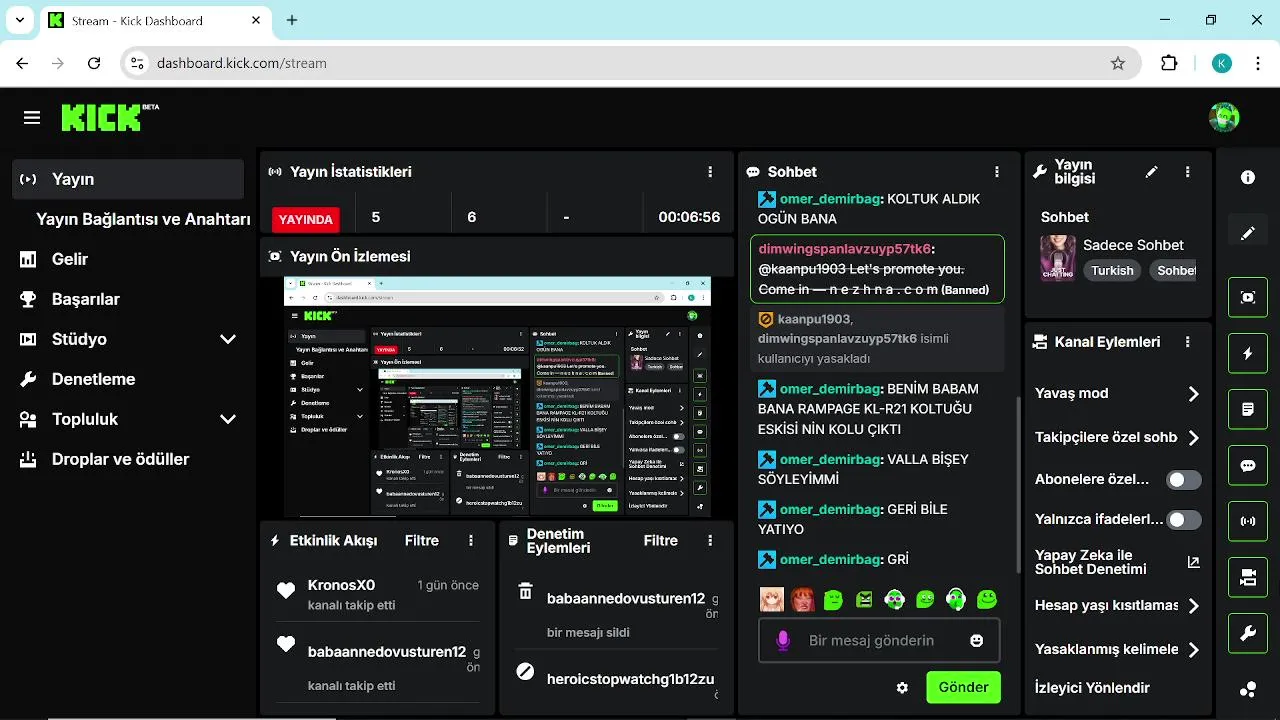Image resolution: width=1280 pixels, height=720 pixels.
Task: Toggle Yalnızca ifadeler chat switch
Action: point(1184,520)
